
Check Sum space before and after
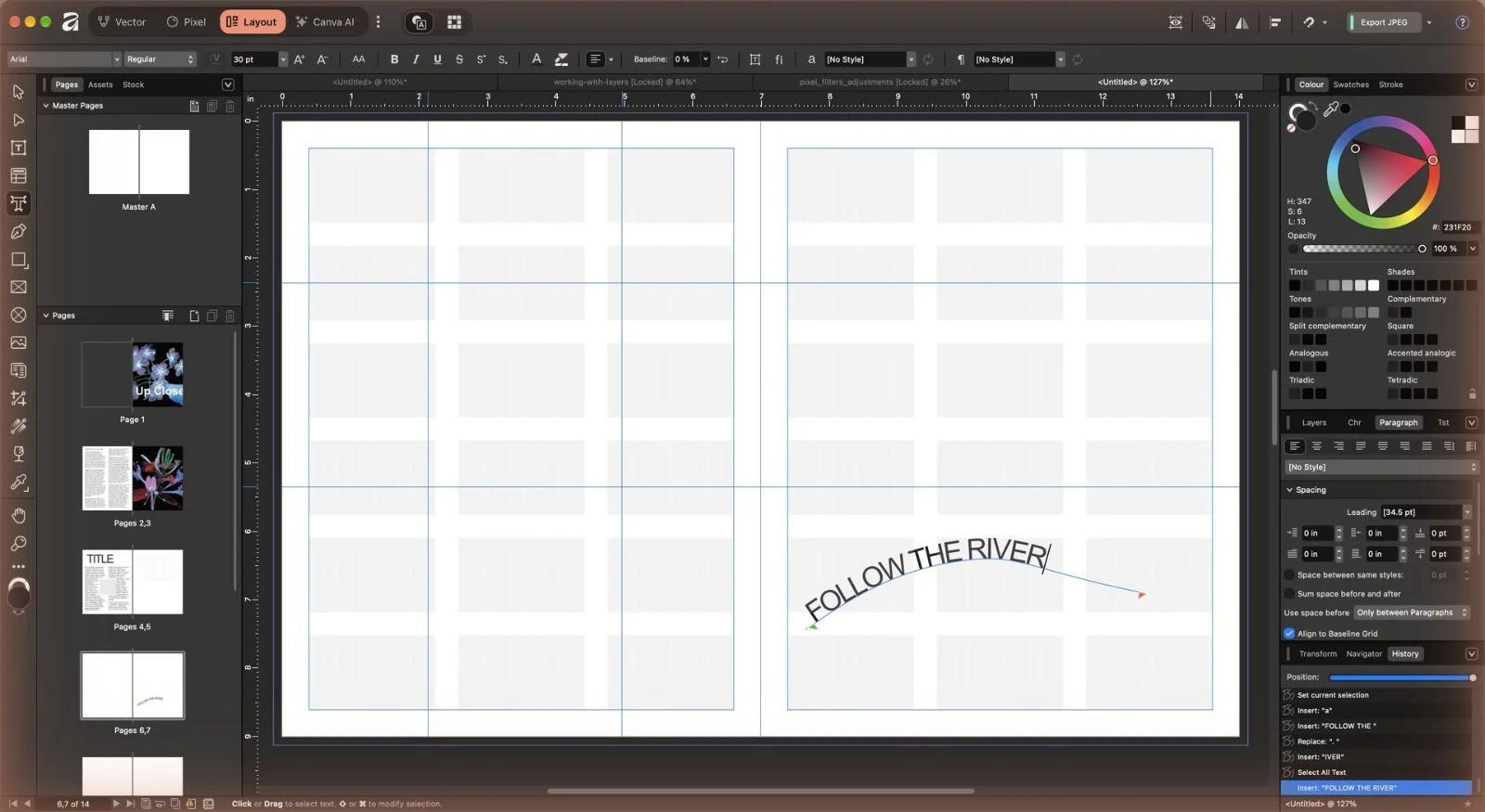pyautogui.click(x=1289, y=594)
